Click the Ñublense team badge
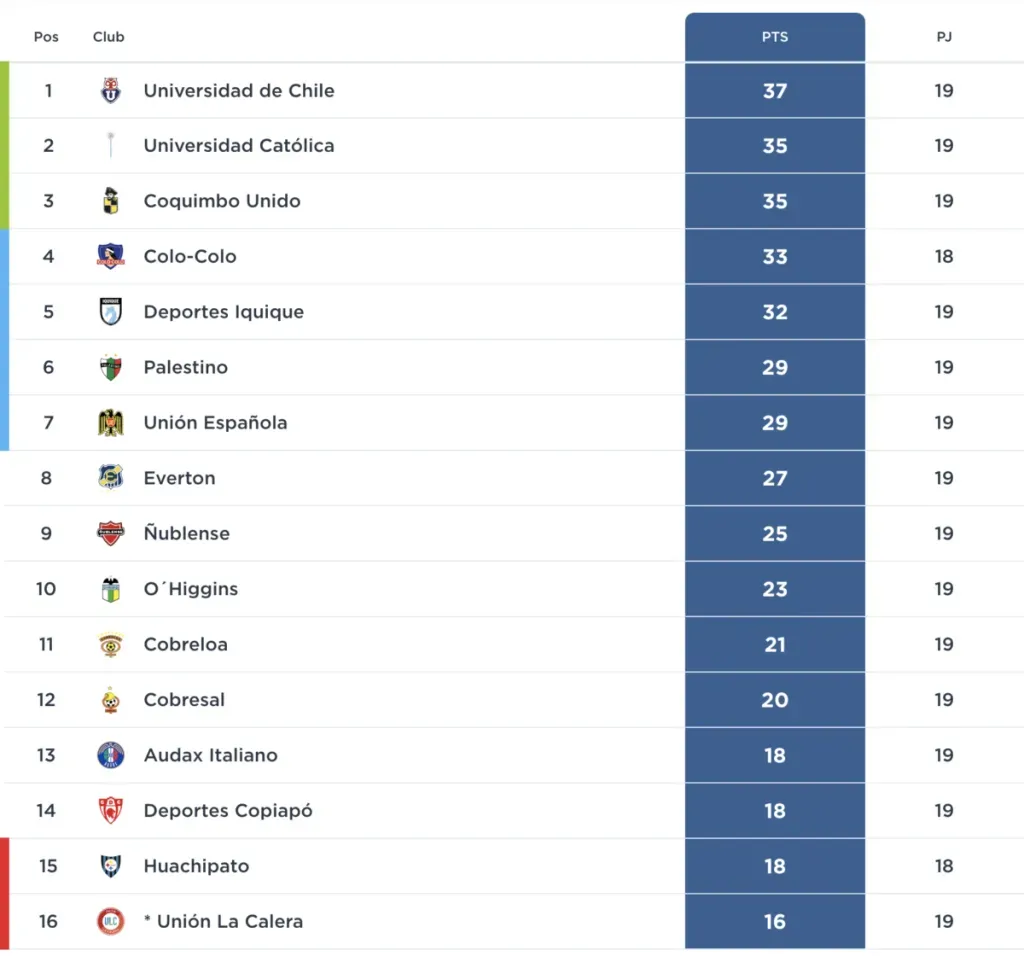The image size is (1024, 956). (110, 533)
